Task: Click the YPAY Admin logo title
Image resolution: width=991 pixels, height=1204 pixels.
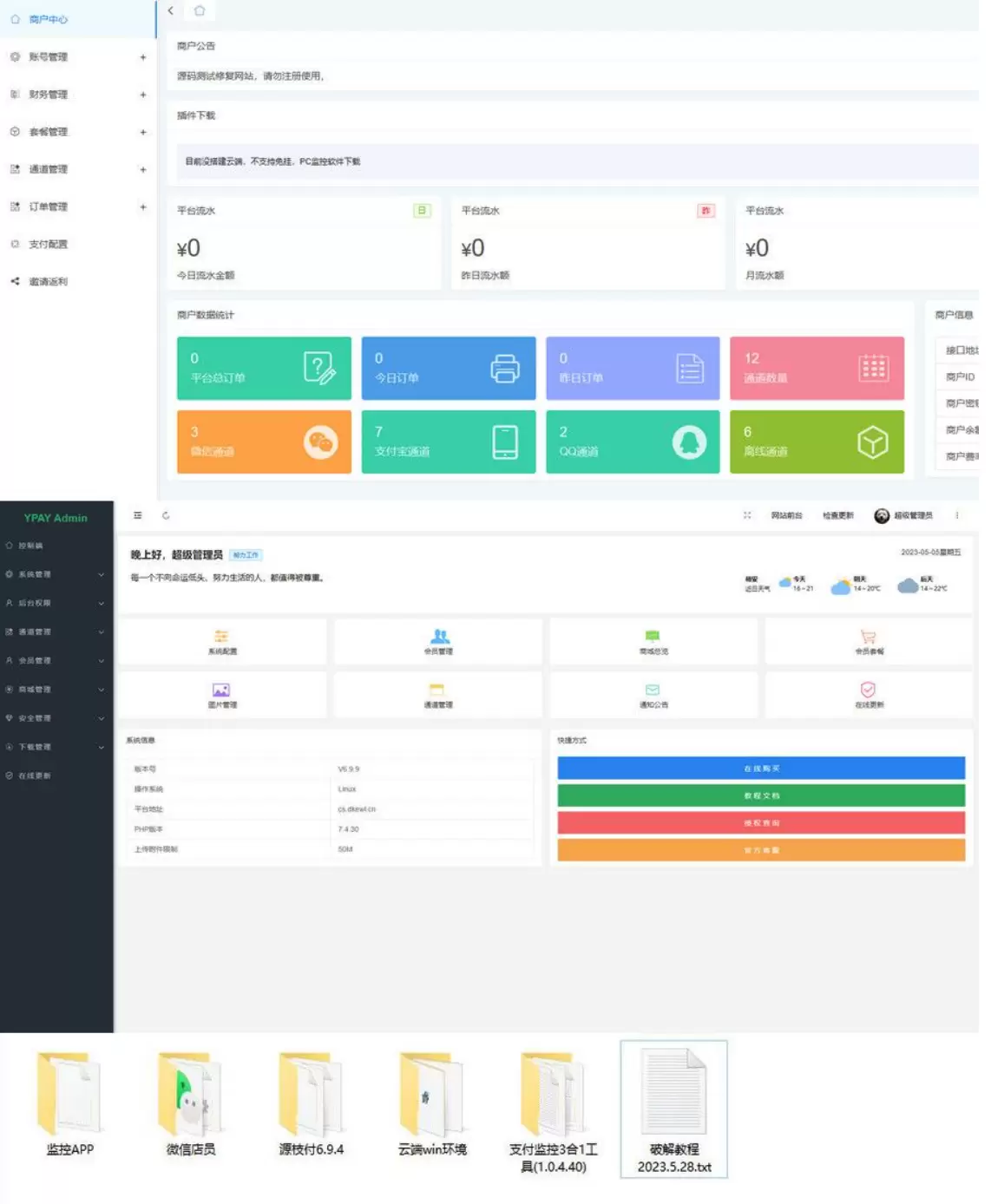Action: pyautogui.click(x=56, y=519)
